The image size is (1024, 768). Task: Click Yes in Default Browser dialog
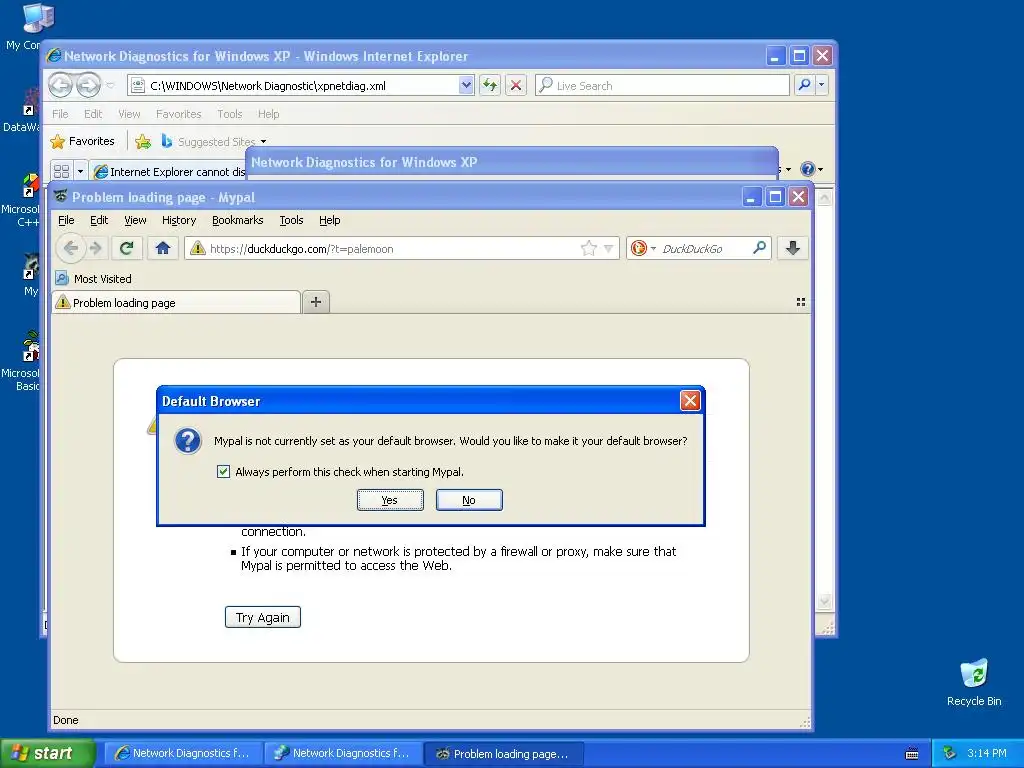coord(390,500)
